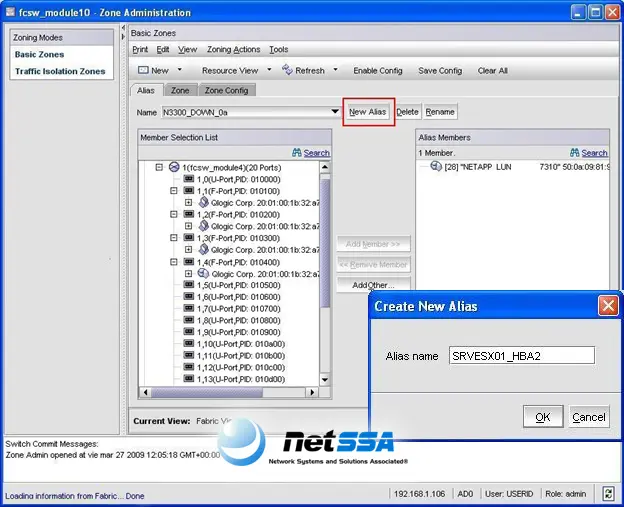
Task: Select the 1,0 U-Port PID 010000 port icon
Action: 189,179
